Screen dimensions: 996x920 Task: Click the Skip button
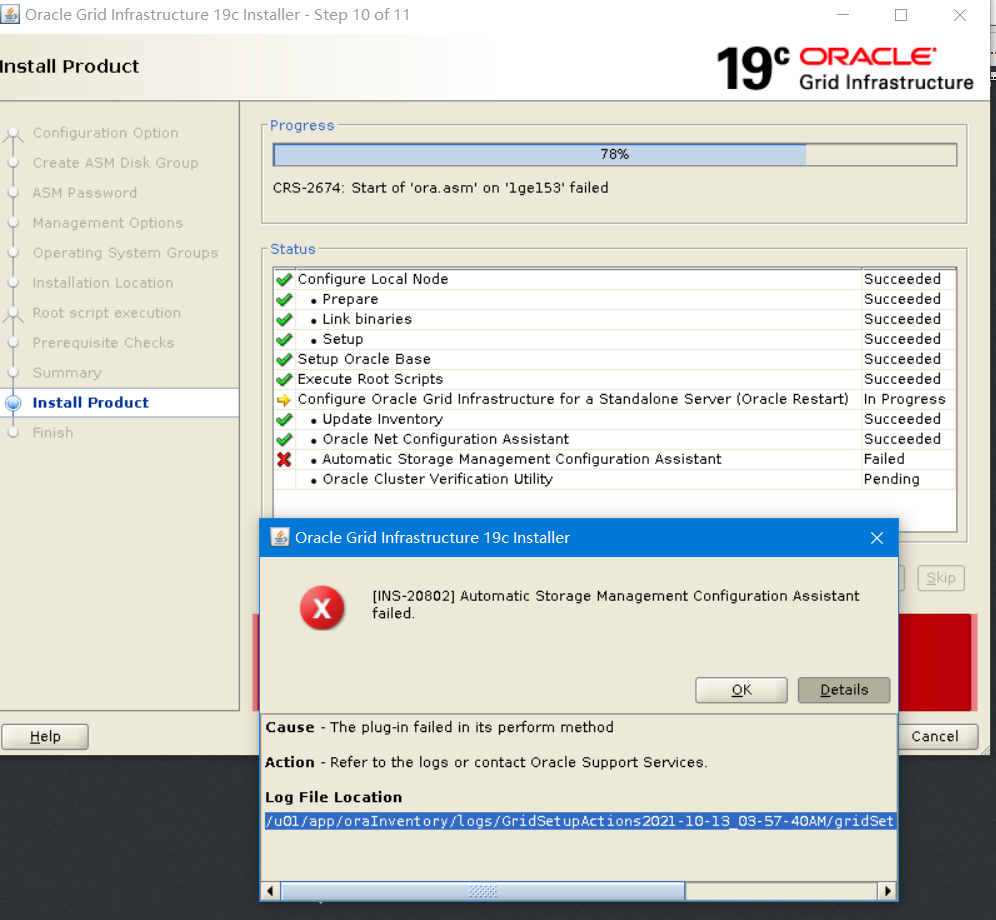tap(941, 578)
